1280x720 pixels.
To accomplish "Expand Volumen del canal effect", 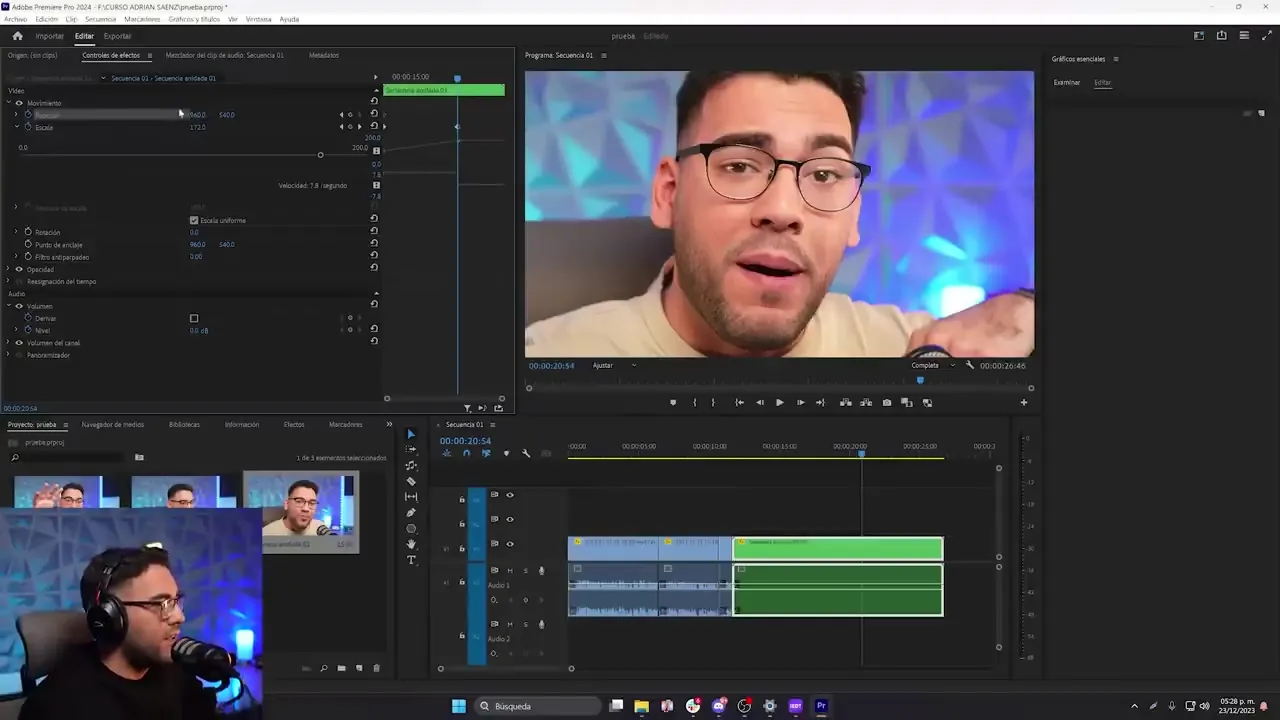I will point(8,343).
